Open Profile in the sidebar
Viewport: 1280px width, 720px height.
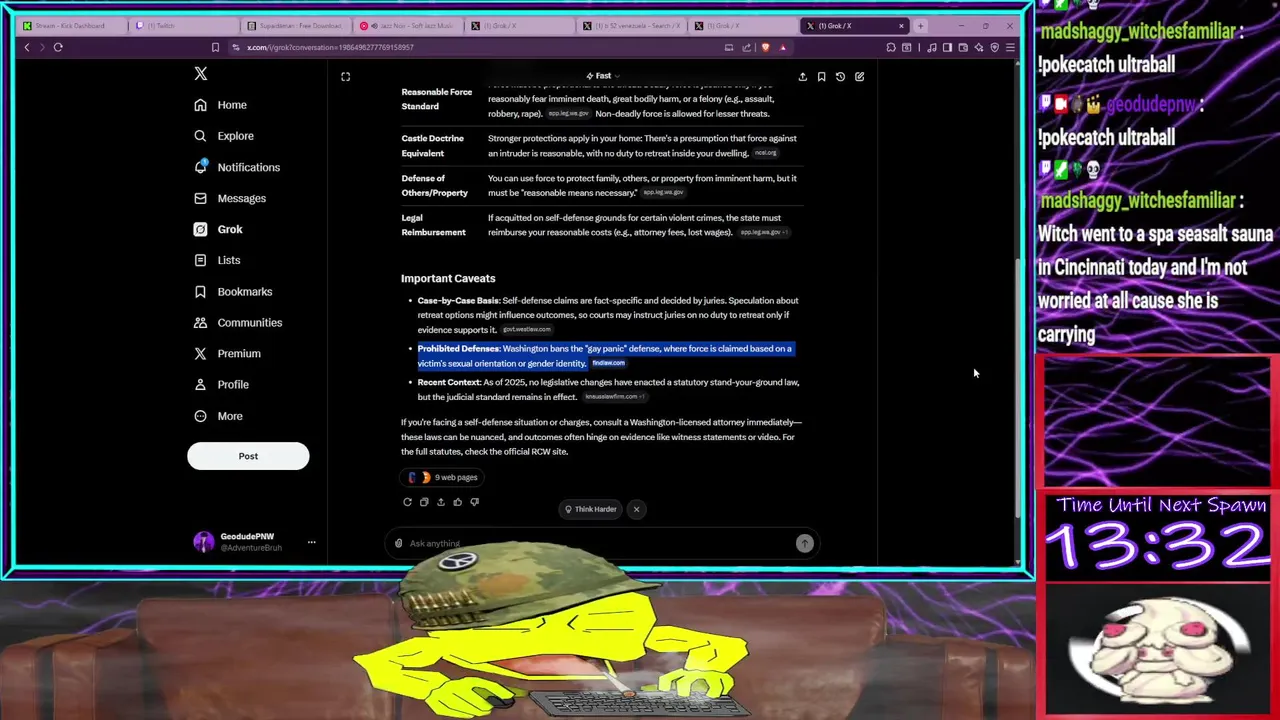(x=221, y=384)
